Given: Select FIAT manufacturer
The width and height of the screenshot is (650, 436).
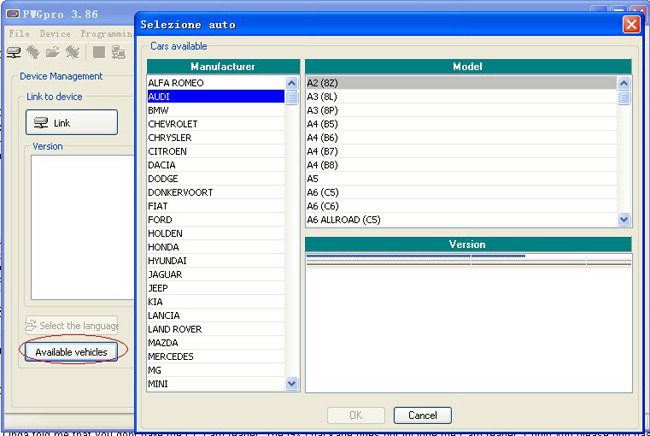Looking at the screenshot, I should click(x=216, y=206).
